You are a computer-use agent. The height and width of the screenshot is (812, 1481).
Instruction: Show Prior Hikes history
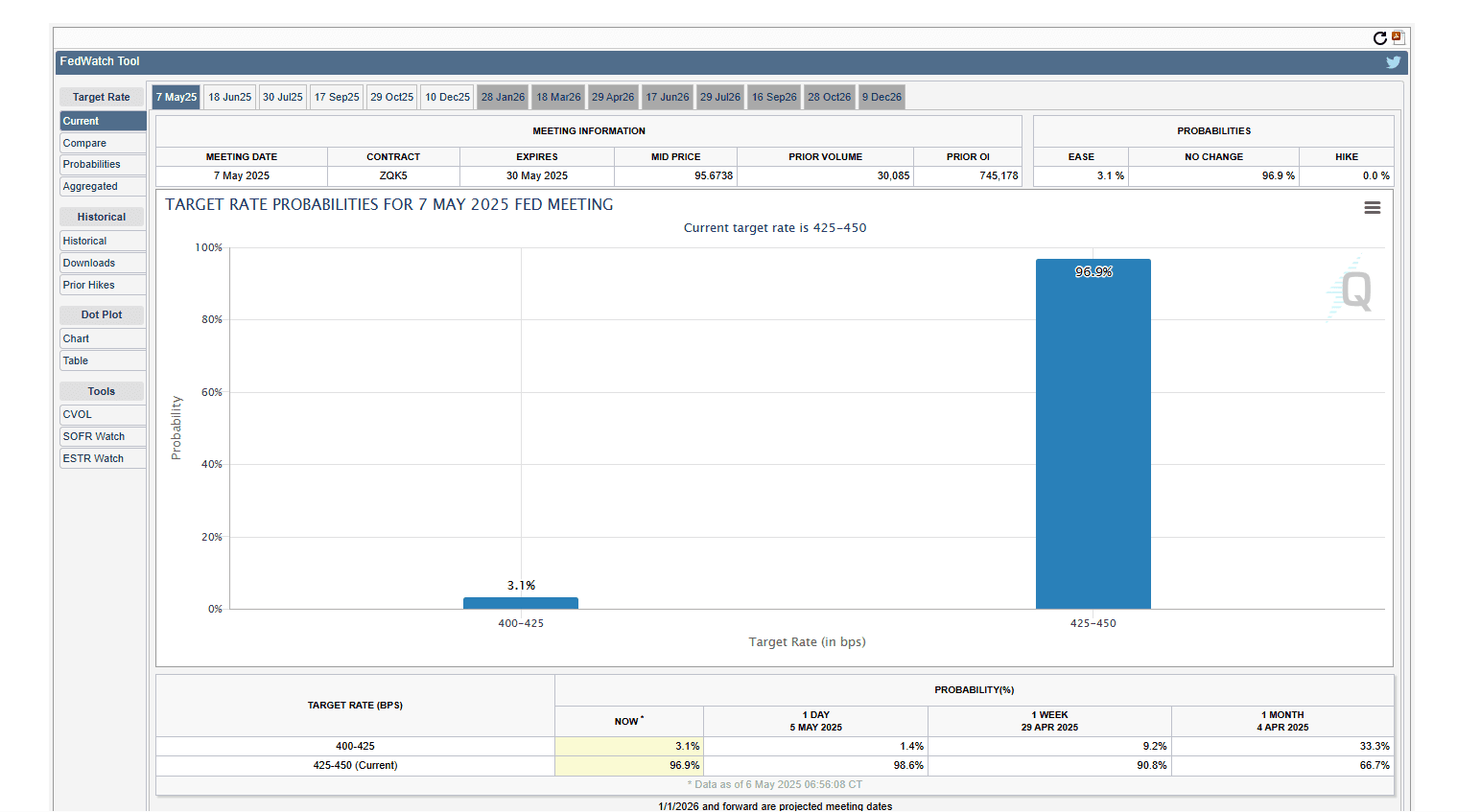[x=102, y=286]
